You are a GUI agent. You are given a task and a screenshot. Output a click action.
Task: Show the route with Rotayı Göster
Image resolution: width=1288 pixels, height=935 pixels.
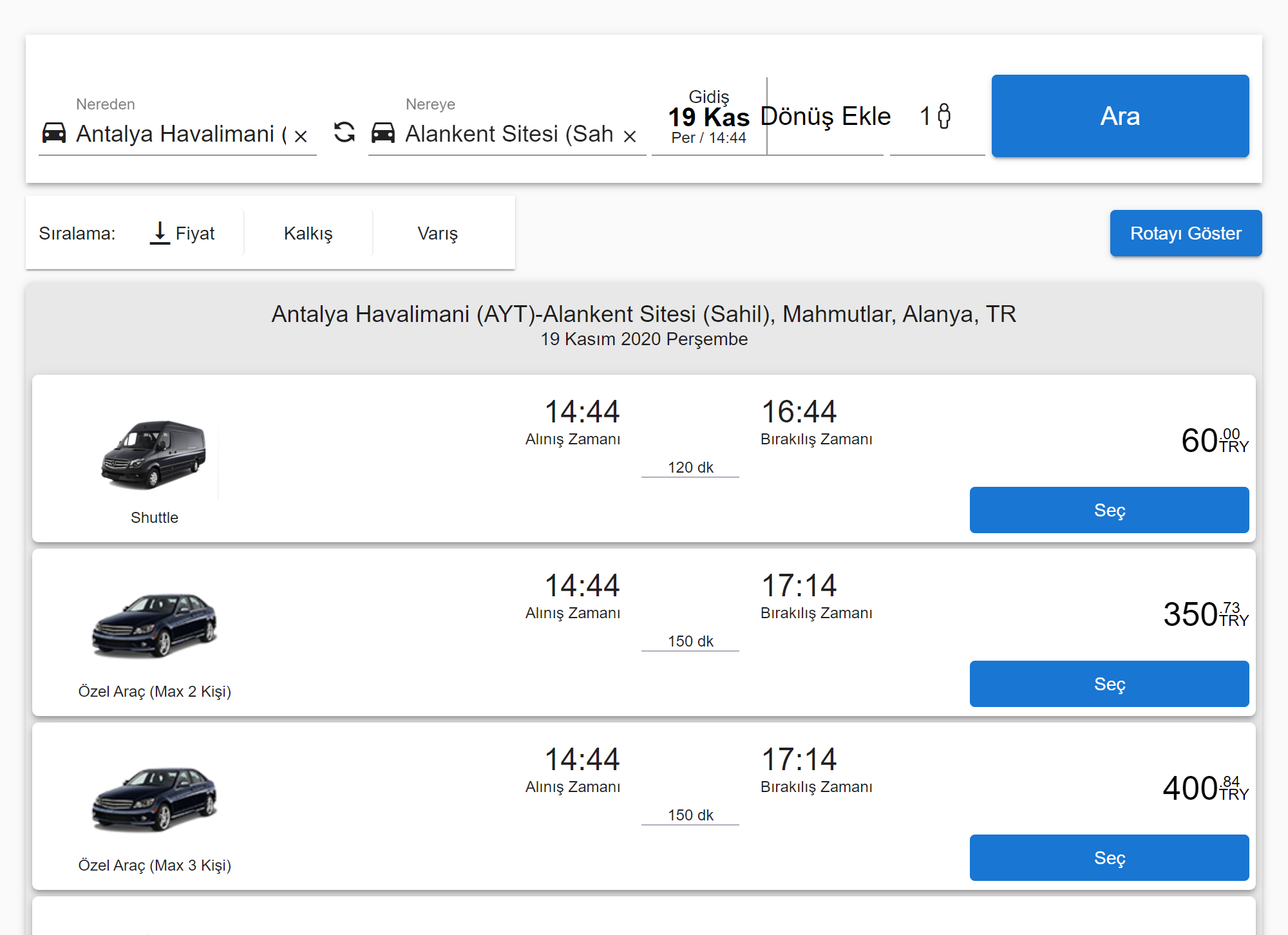[1186, 233]
